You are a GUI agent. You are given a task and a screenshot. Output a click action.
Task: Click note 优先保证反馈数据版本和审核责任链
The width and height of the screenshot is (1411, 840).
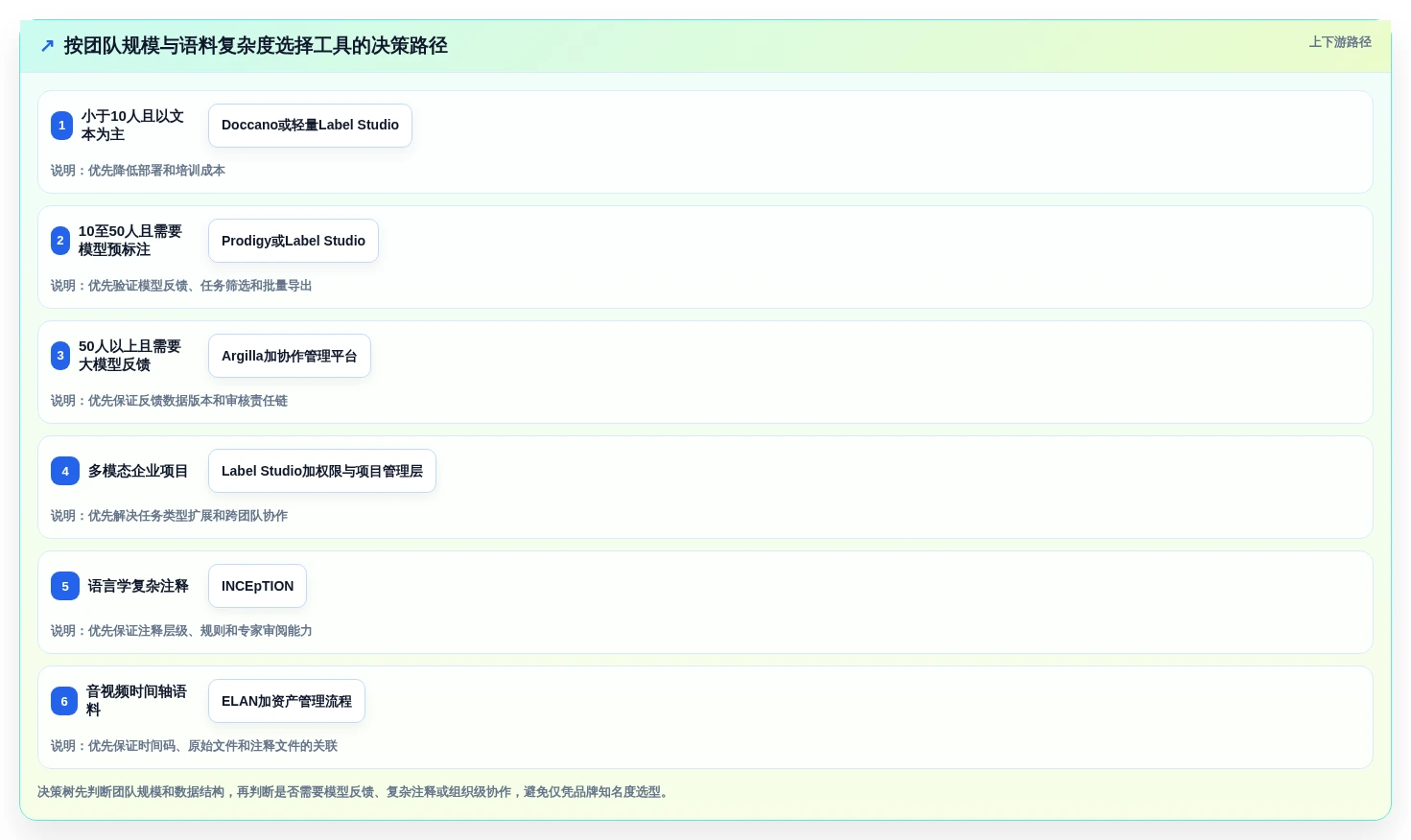(x=169, y=401)
